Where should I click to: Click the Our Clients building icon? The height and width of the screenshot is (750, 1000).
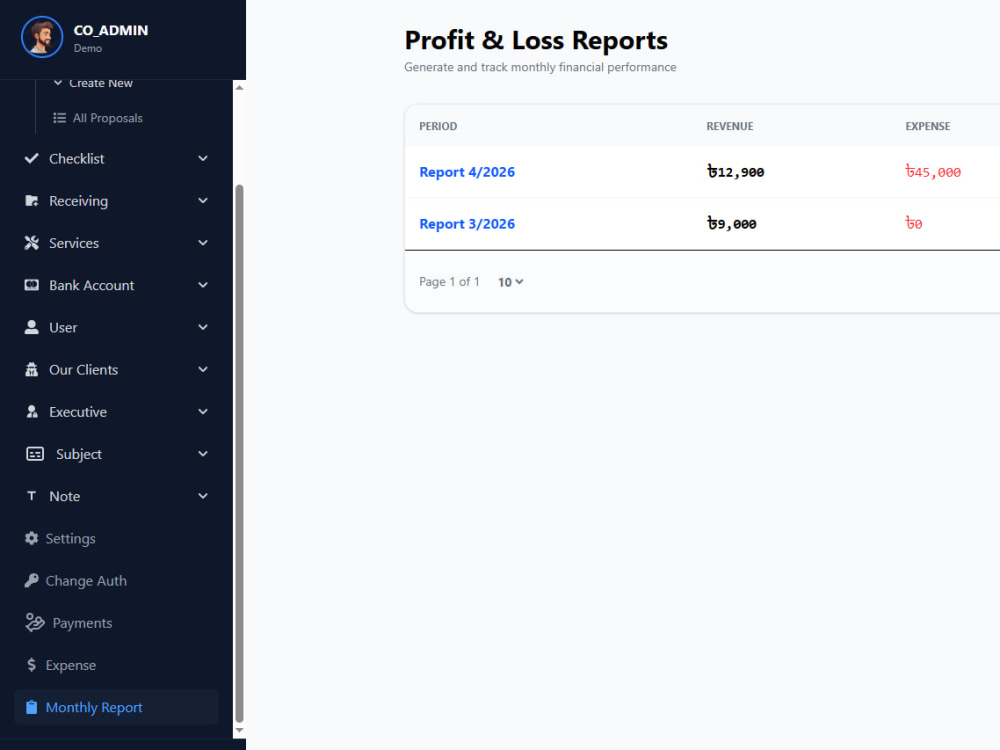(31, 369)
